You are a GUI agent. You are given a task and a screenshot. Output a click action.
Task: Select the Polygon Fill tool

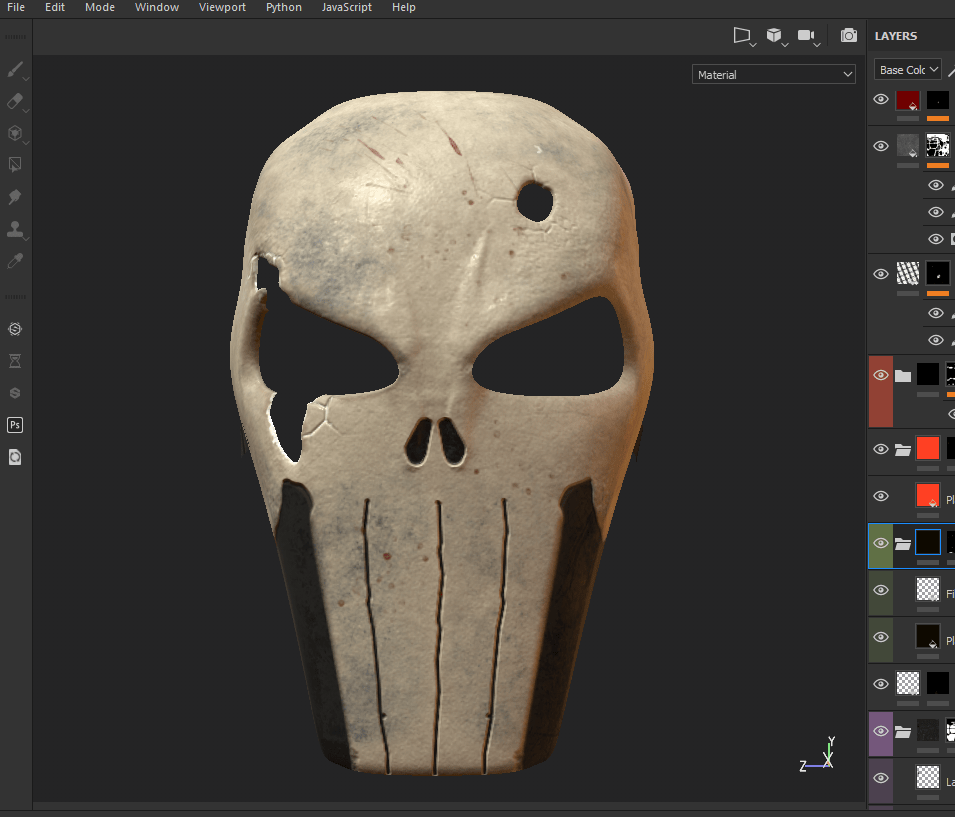pyautogui.click(x=15, y=165)
